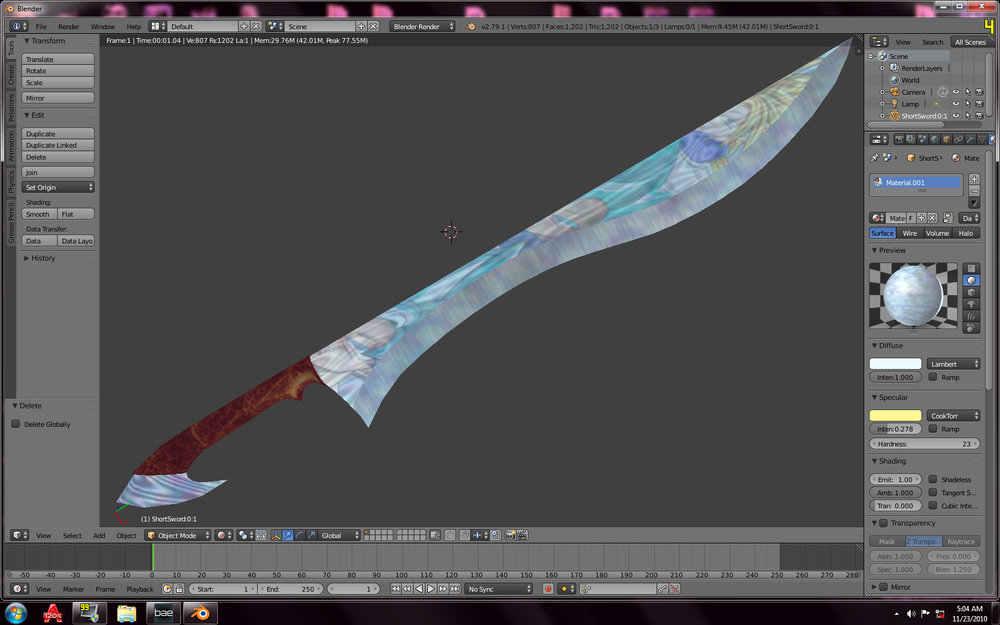Expand RenderLayers in outliner
Screen dimensions: 1000x625
point(883,68)
